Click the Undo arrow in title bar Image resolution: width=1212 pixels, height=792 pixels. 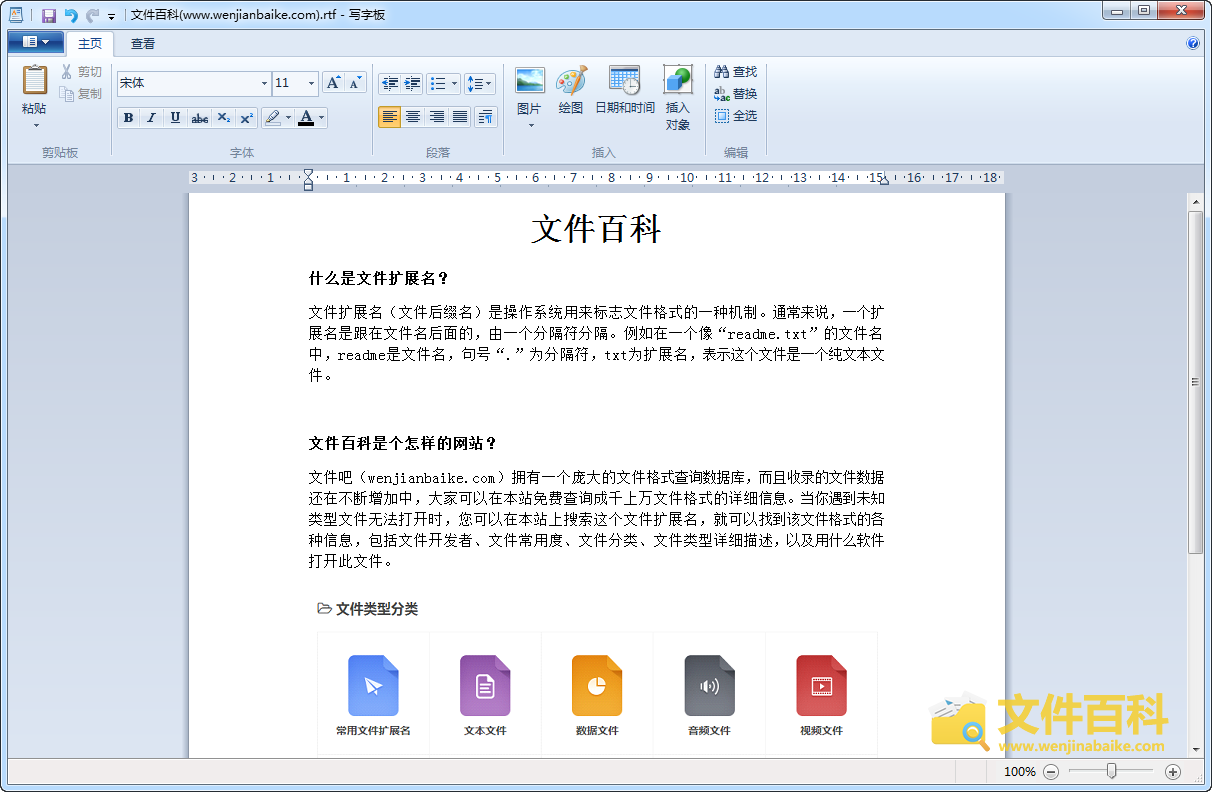(70, 15)
